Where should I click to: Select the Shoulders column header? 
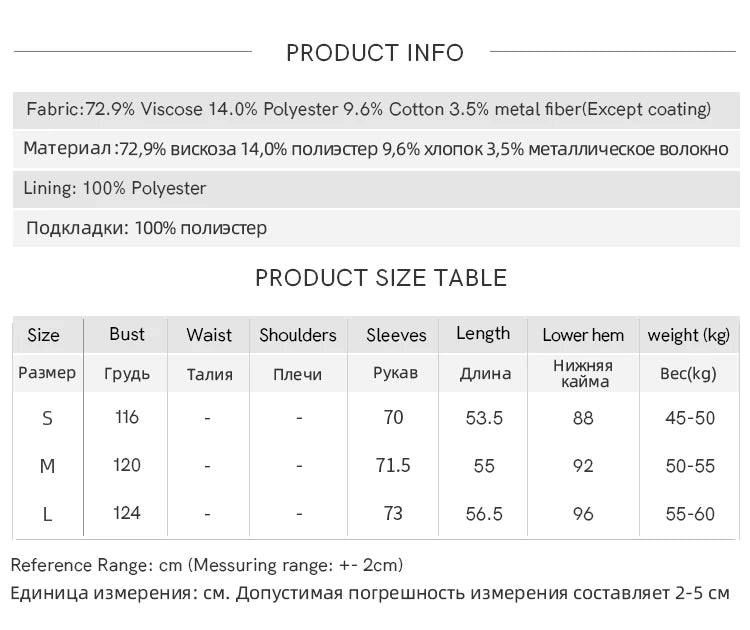pyautogui.click(x=298, y=335)
